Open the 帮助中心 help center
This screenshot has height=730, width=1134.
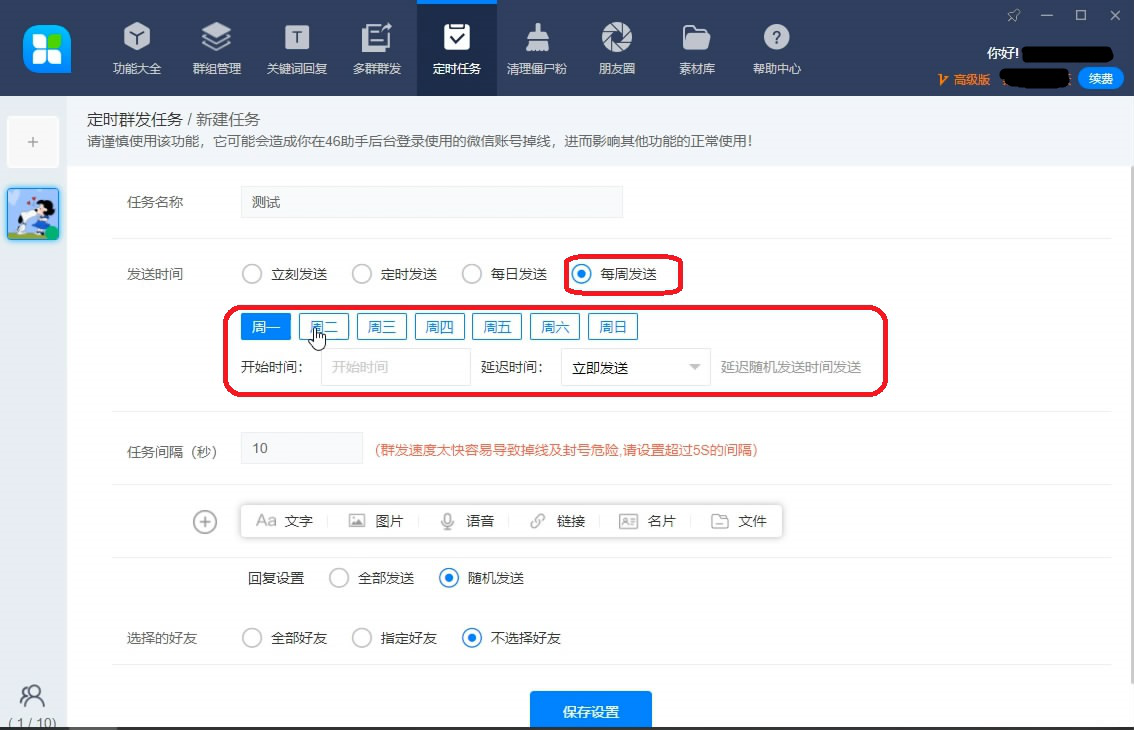coord(776,47)
